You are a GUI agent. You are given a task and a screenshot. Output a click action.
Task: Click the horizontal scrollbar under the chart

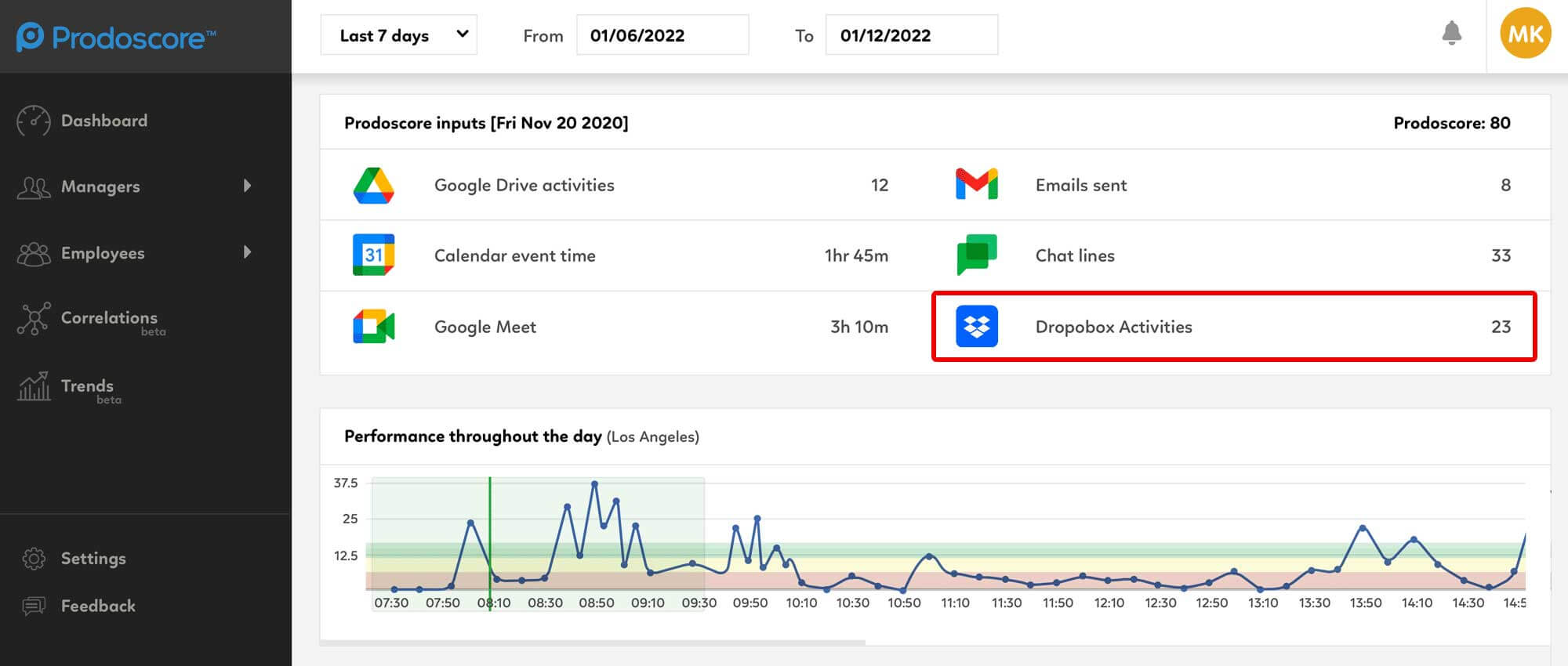pyautogui.click(x=593, y=642)
